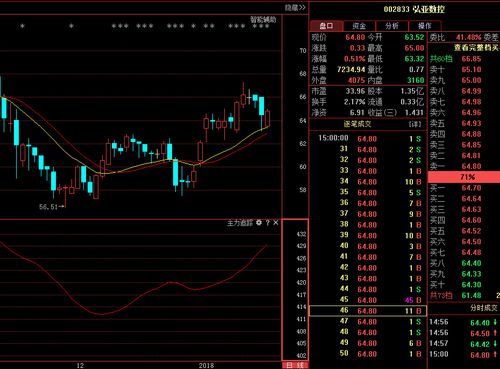Viewport: 500px width, 369px height.
Task: Click the 主力追踪 help question mark
Action: pos(267,223)
